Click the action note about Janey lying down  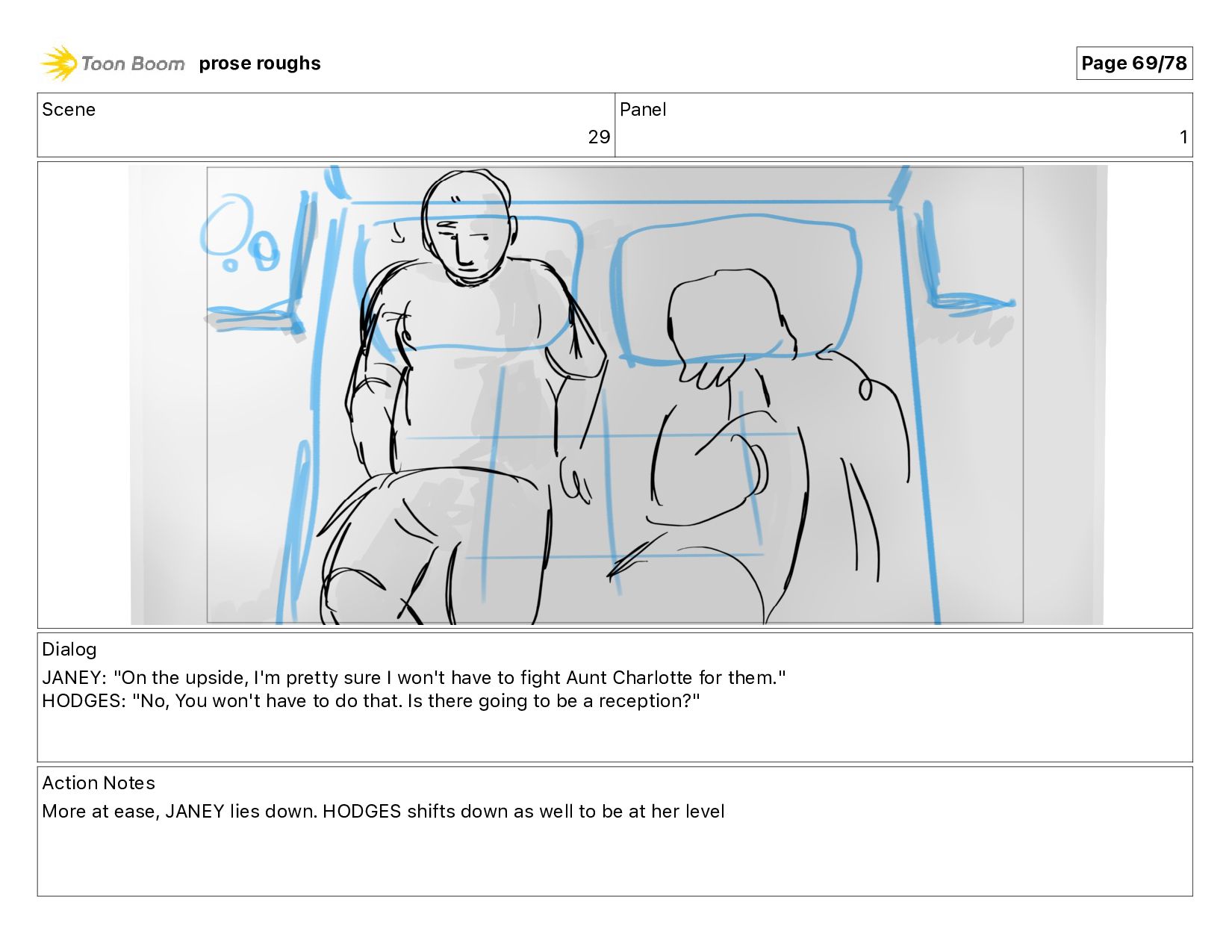(383, 812)
